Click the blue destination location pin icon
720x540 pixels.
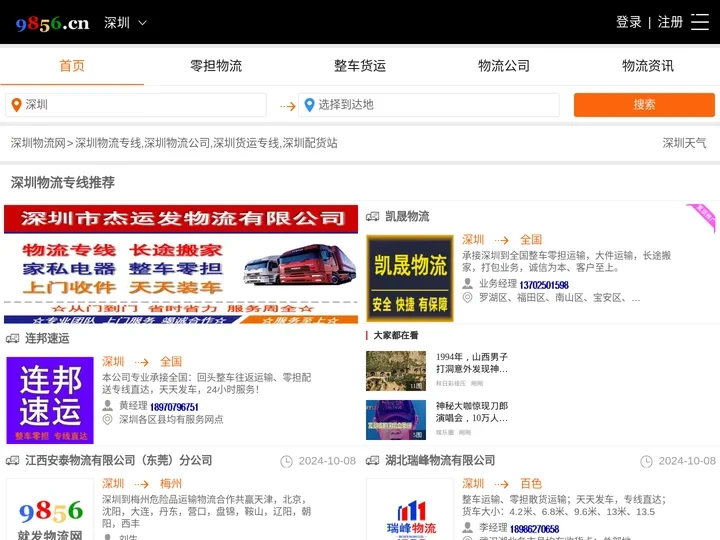coord(309,105)
